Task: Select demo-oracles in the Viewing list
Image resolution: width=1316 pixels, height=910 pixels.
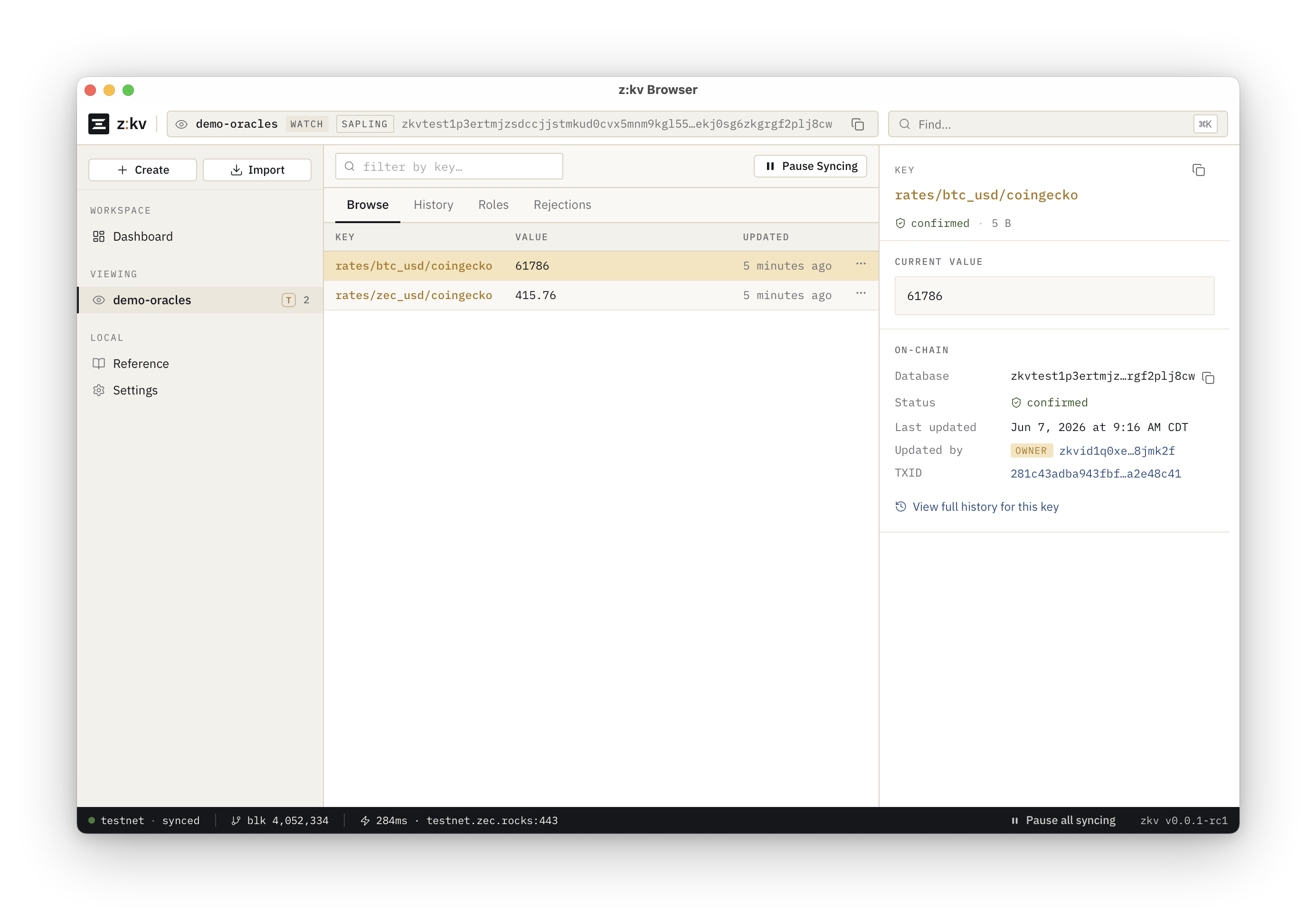Action: tap(199, 300)
